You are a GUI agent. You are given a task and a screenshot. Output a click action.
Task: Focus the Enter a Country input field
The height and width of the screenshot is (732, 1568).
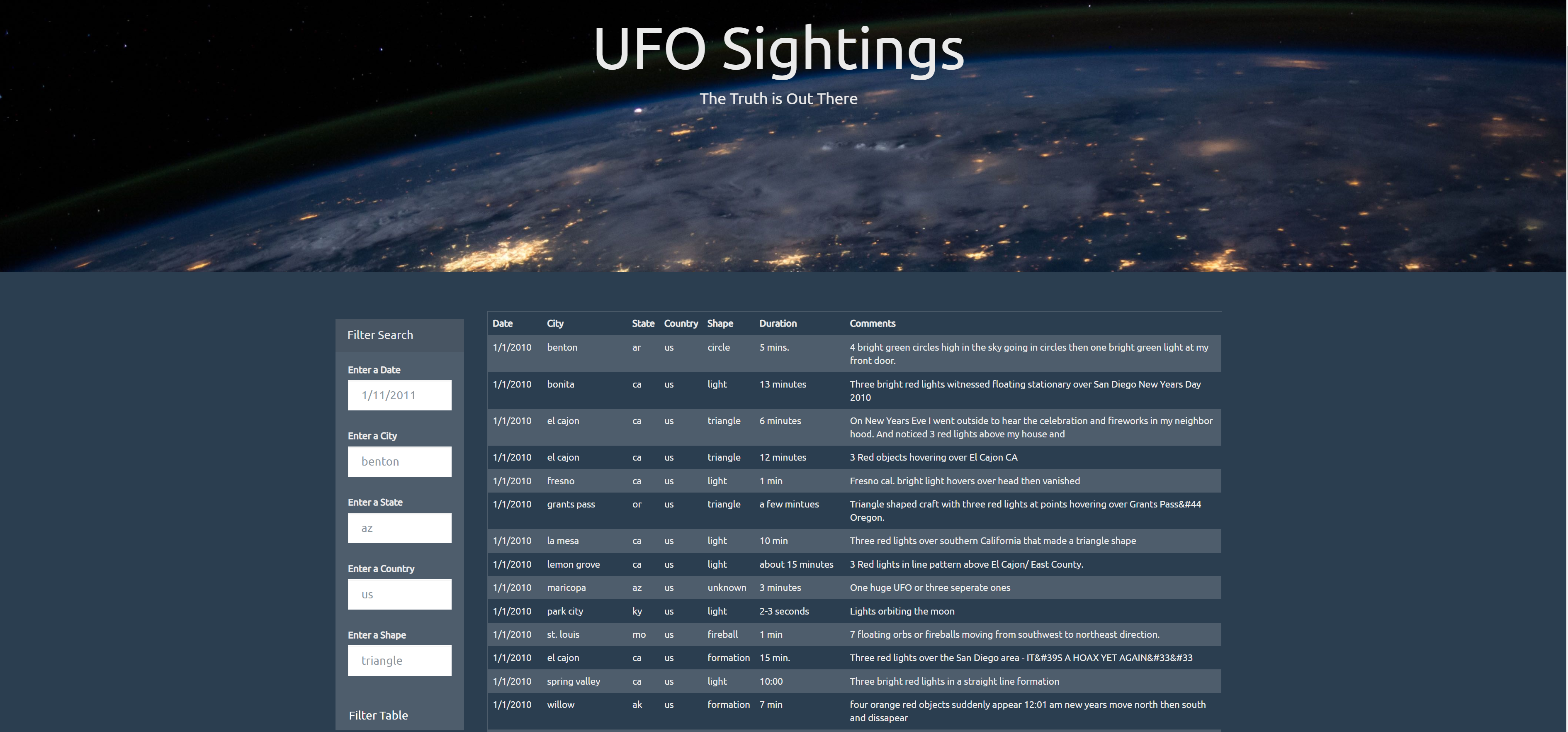point(399,594)
